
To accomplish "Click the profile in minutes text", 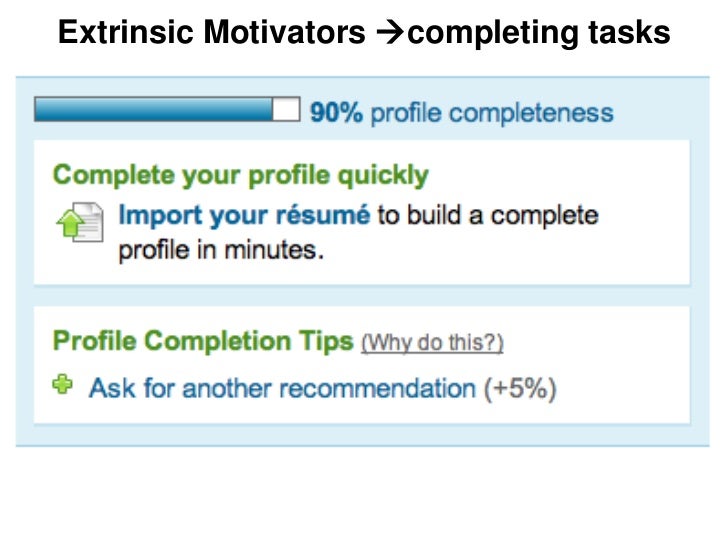I will (x=221, y=251).
